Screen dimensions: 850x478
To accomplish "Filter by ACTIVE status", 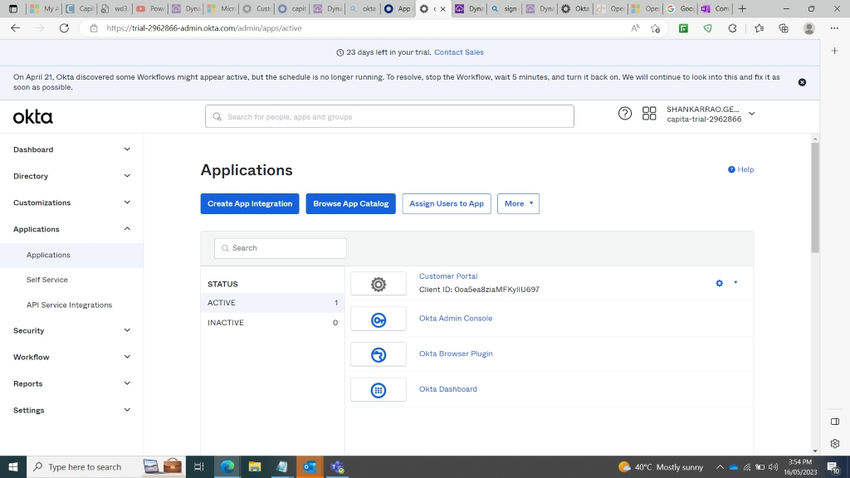I will point(272,303).
